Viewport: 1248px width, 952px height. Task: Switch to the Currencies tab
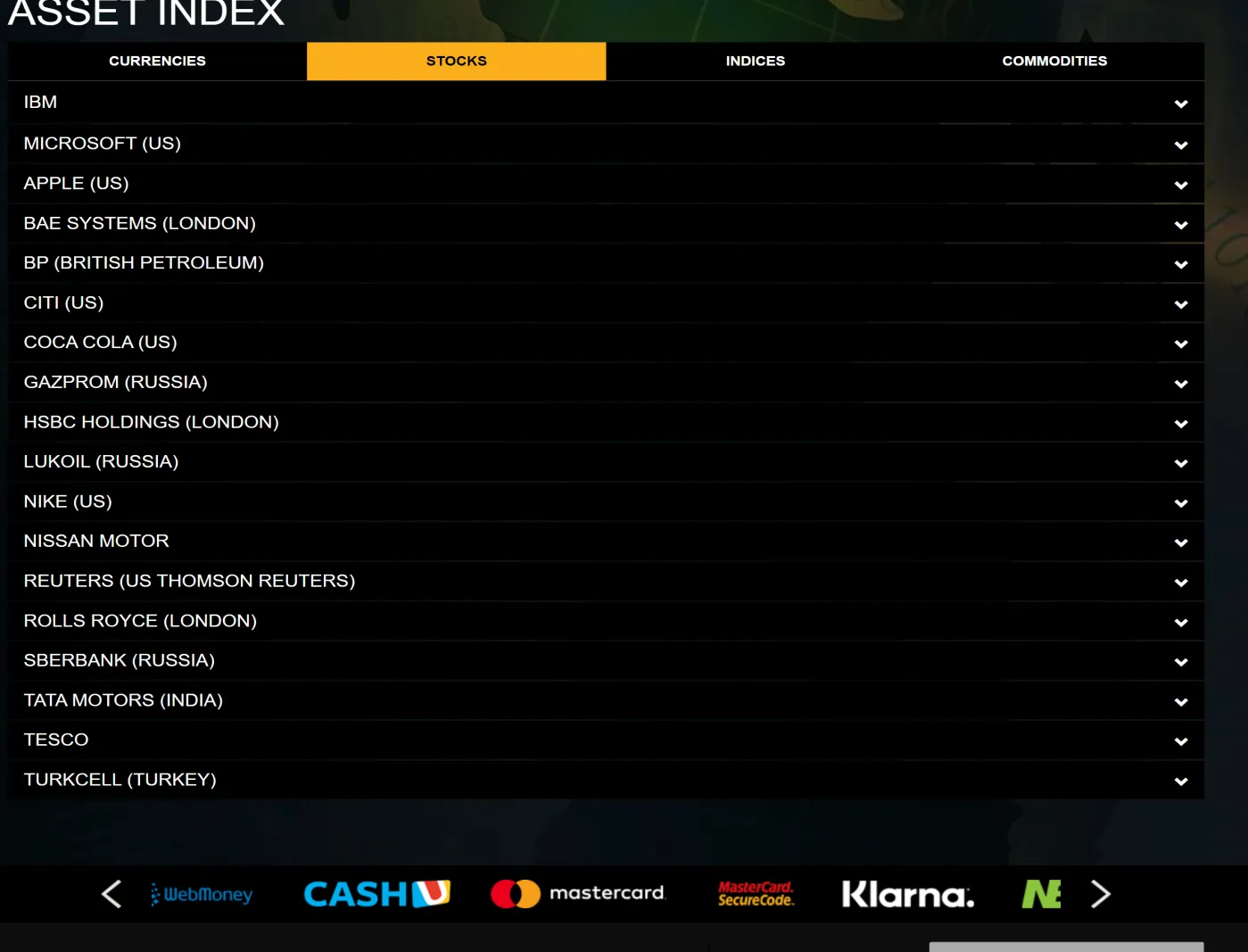tap(157, 61)
